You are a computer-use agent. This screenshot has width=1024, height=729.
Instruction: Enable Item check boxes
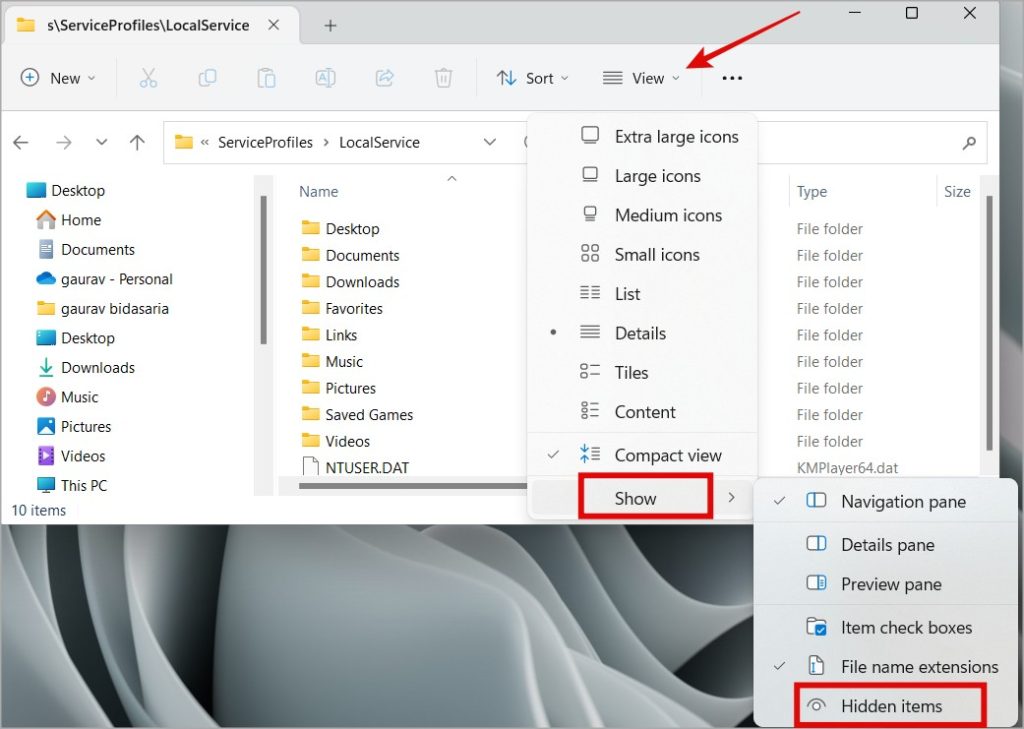pyautogui.click(x=886, y=628)
